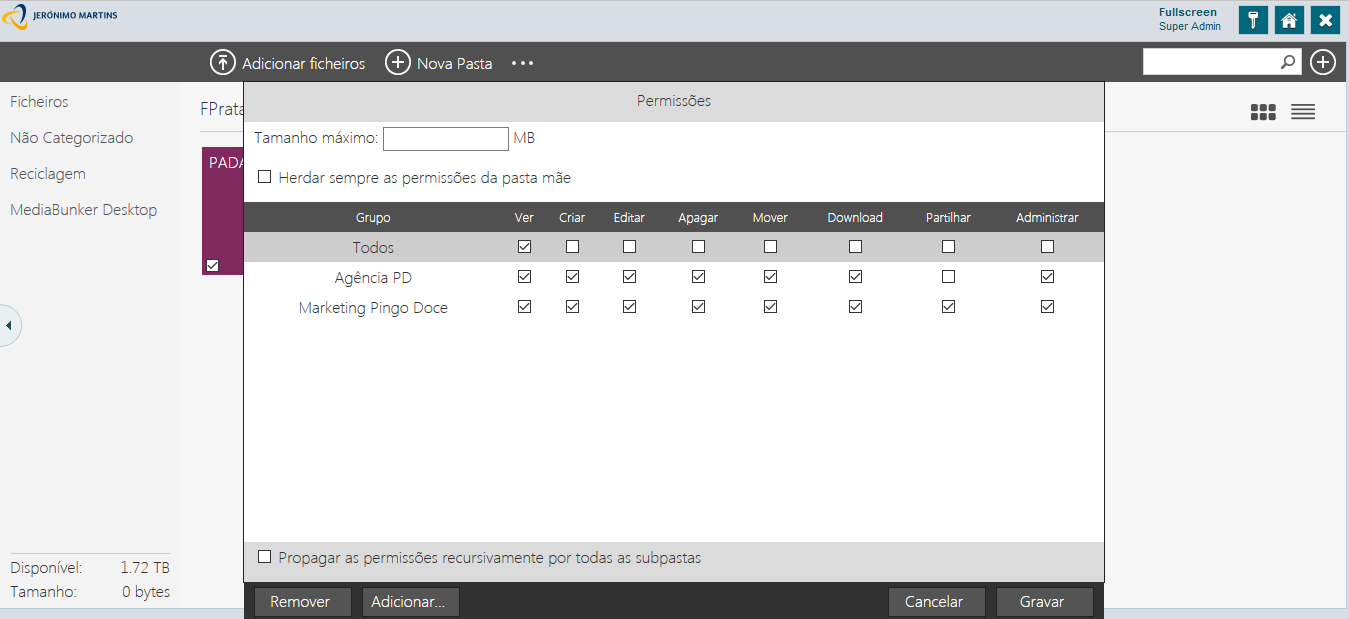The width and height of the screenshot is (1349, 619).
Task: Open the three-dots more options menu
Action: (x=523, y=63)
